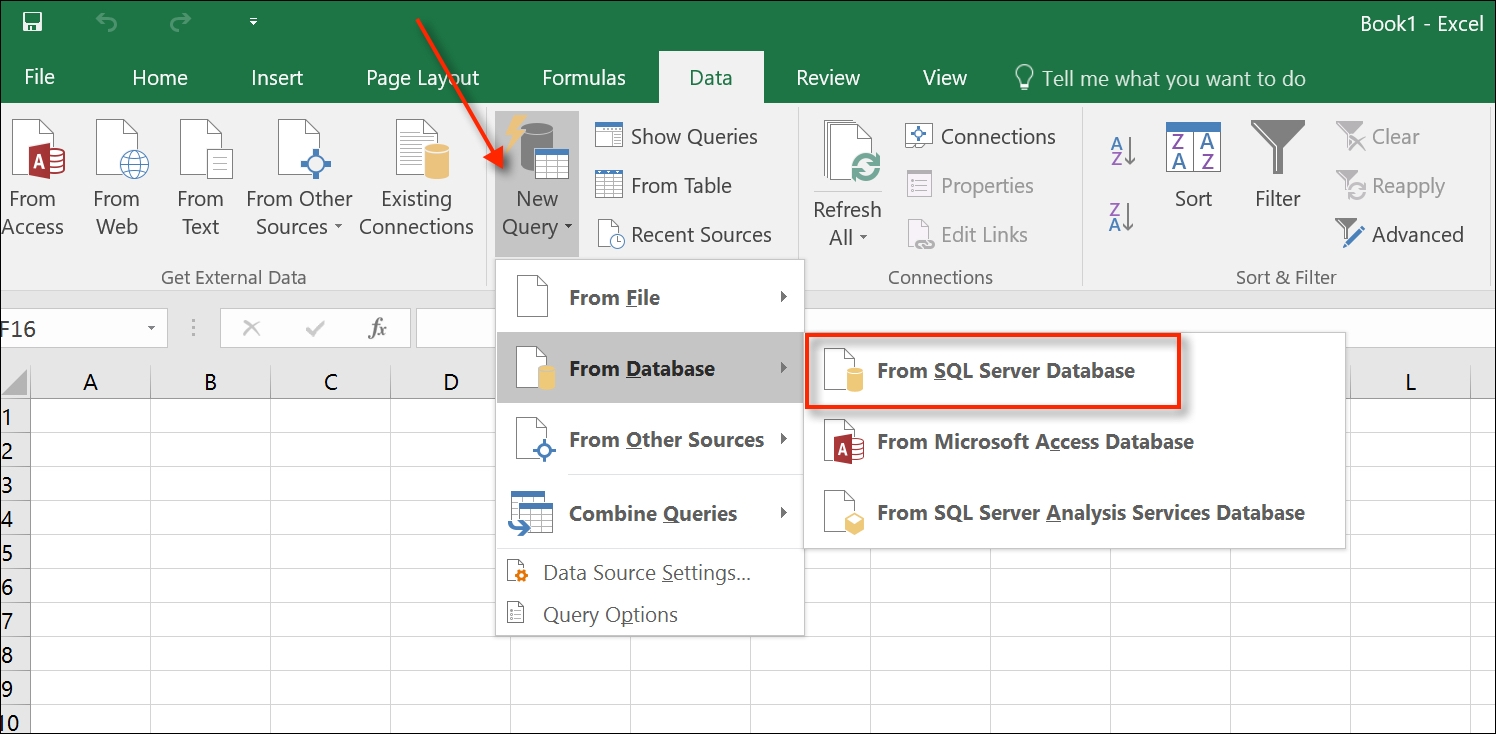Switch to the Insert tab
The image size is (1496, 734).
(x=277, y=78)
